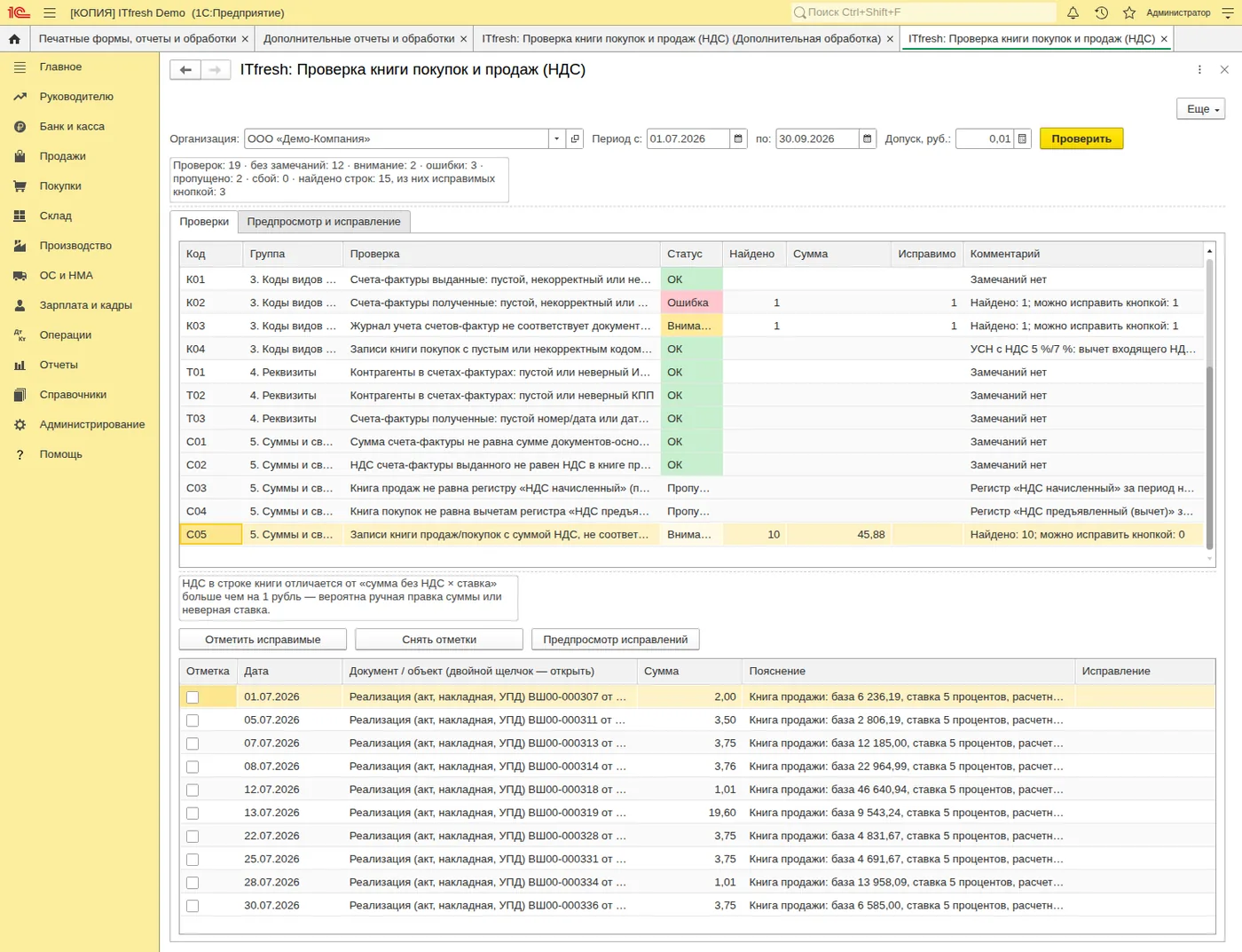The width and height of the screenshot is (1242, 952).
Task: Navigate back with left arrow button
Action: [x=185, y=70]
